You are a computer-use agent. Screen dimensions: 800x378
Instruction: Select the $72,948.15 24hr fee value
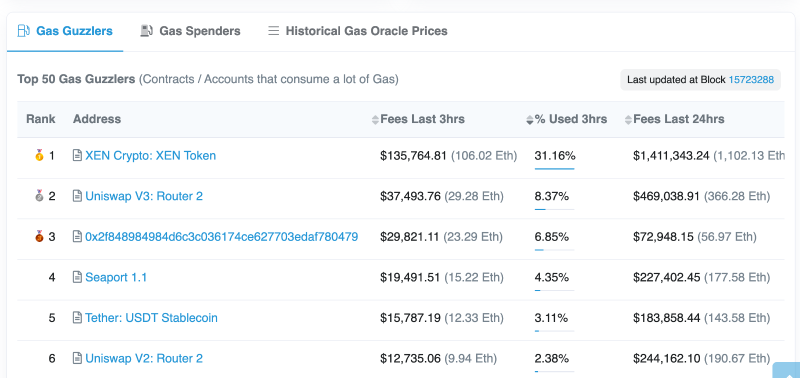(x=664, y=237)
